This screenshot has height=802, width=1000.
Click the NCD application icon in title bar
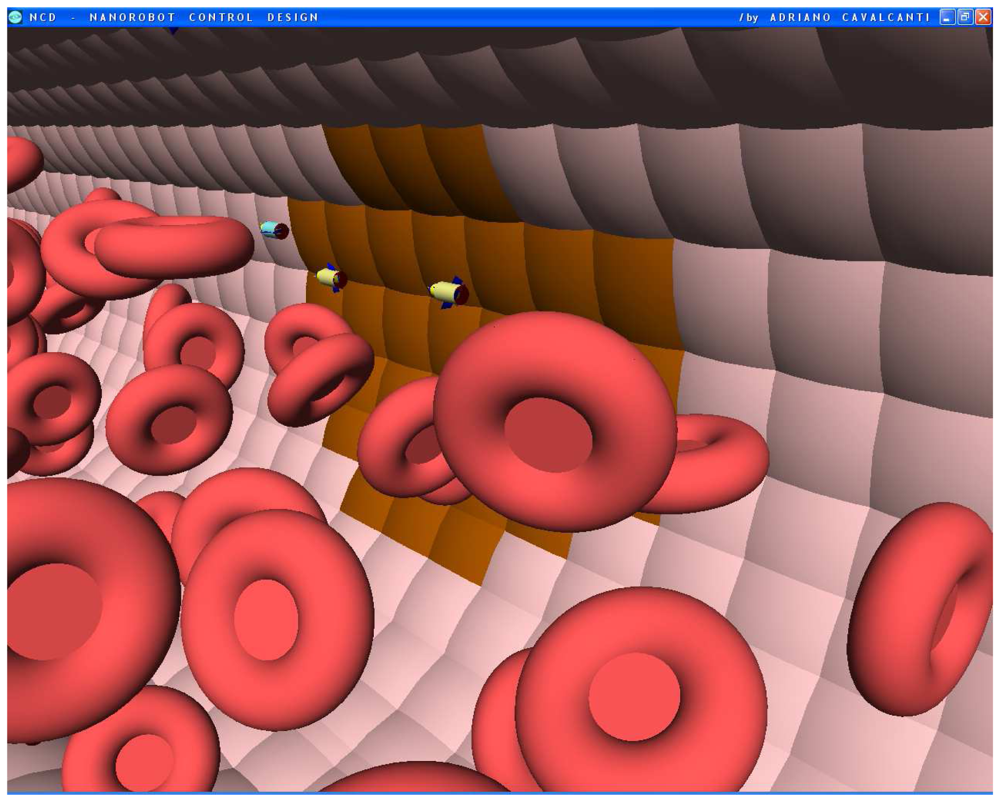(x=15, y=17)
